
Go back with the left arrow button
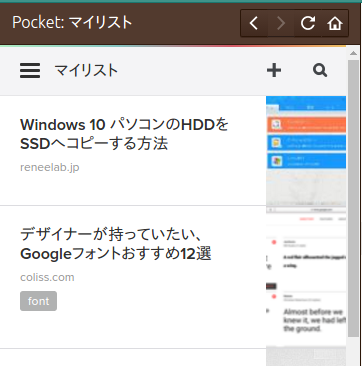click(254, 23)
